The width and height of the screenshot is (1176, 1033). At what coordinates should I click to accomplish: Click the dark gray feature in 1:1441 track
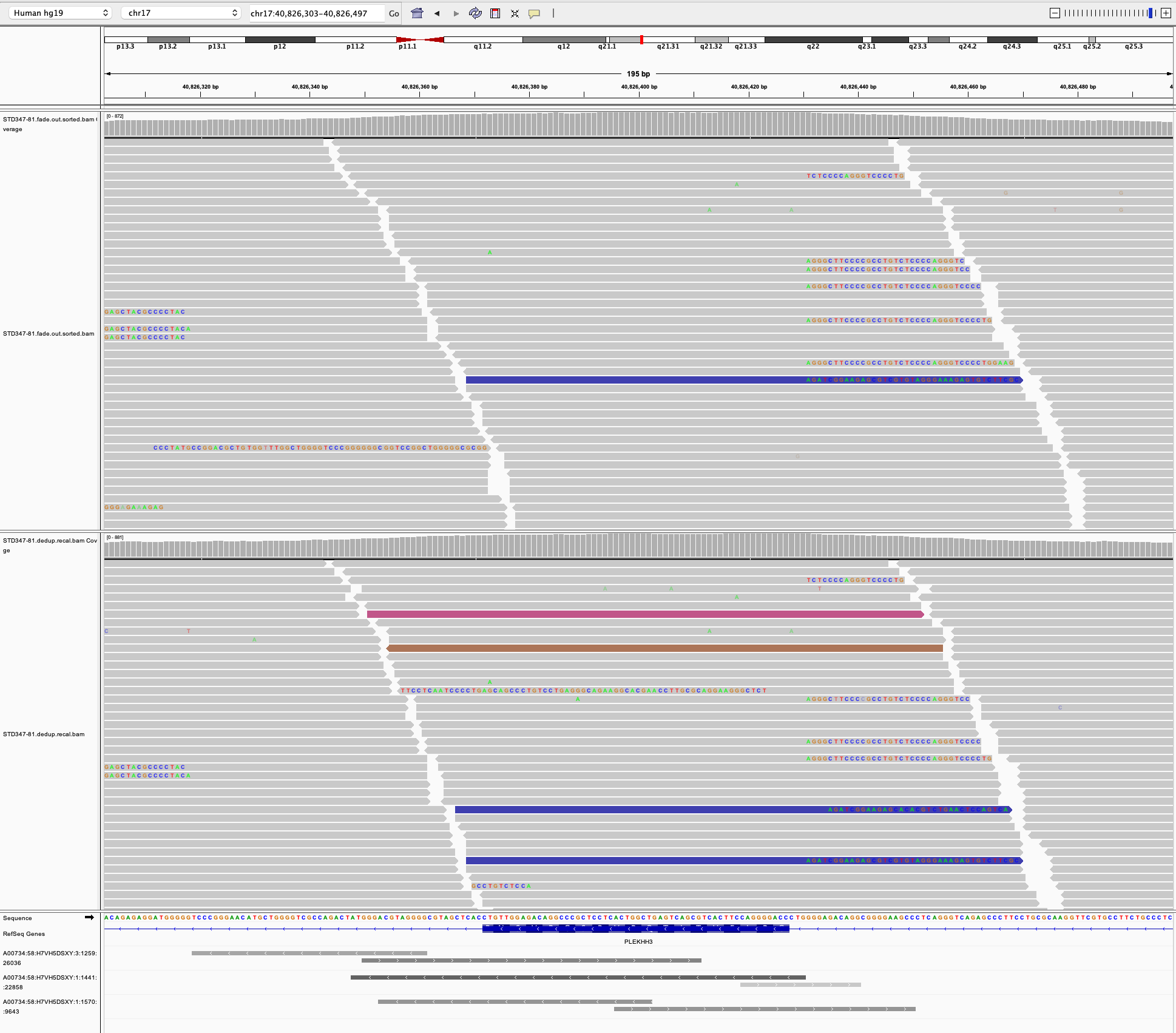click(x=578, y=977)
